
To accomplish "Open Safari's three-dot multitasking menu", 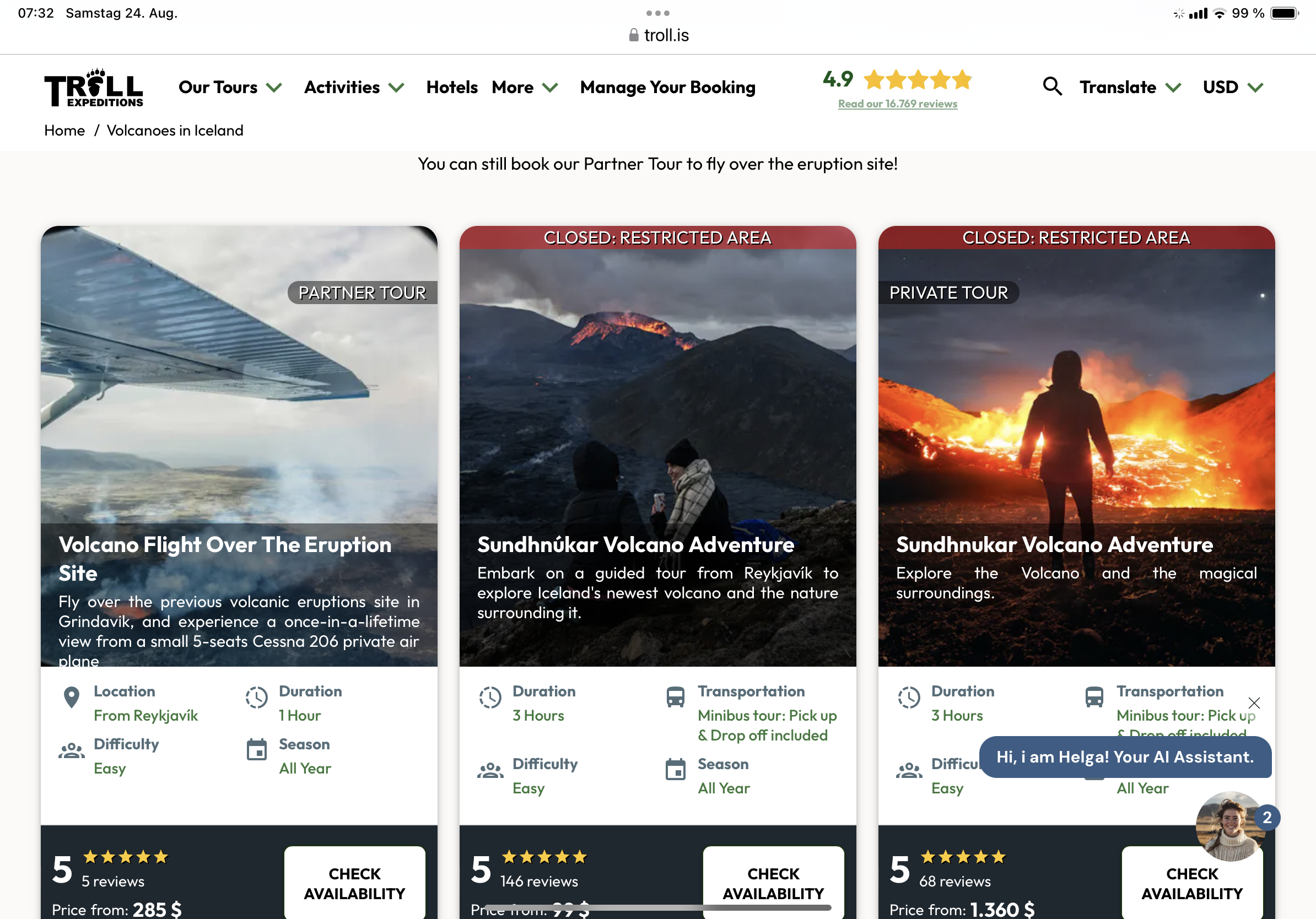I will coord(657,13).
